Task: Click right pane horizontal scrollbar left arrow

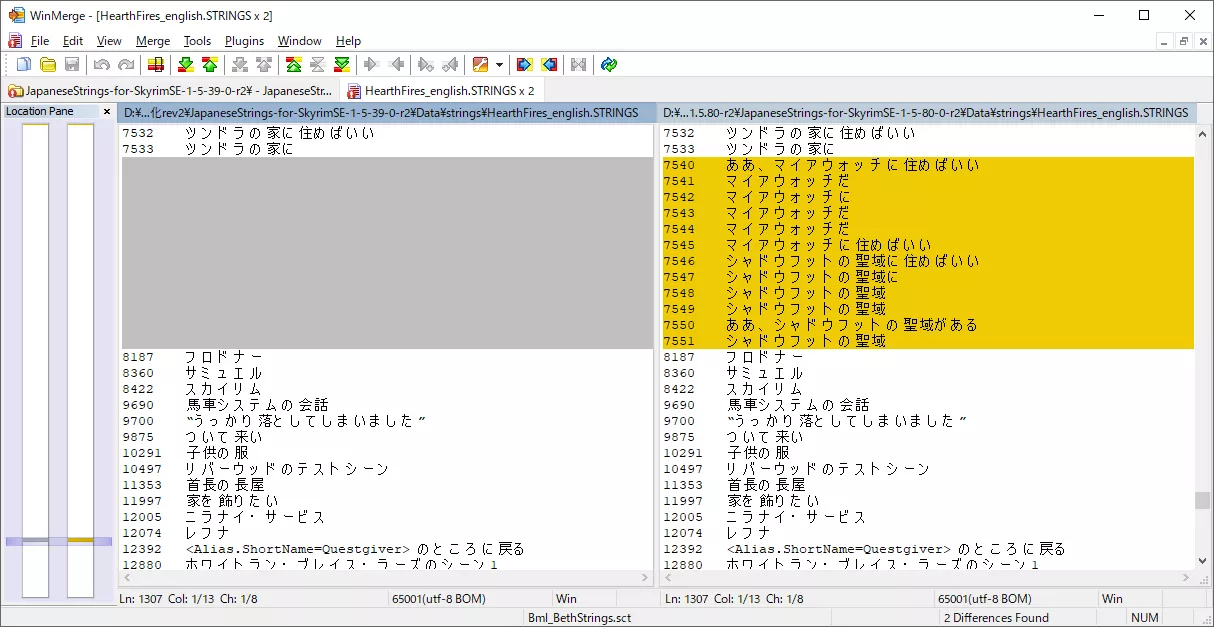Action: point(669,578)
